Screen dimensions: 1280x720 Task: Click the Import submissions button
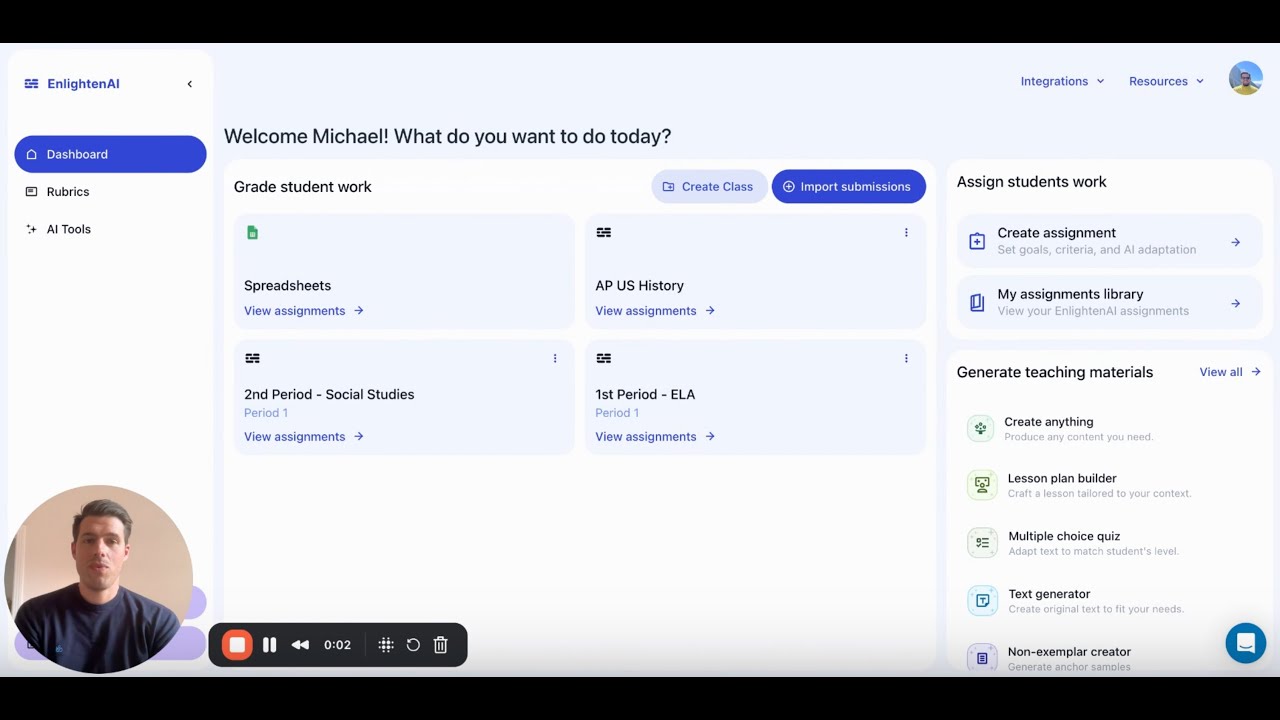(x=848, y=187)
